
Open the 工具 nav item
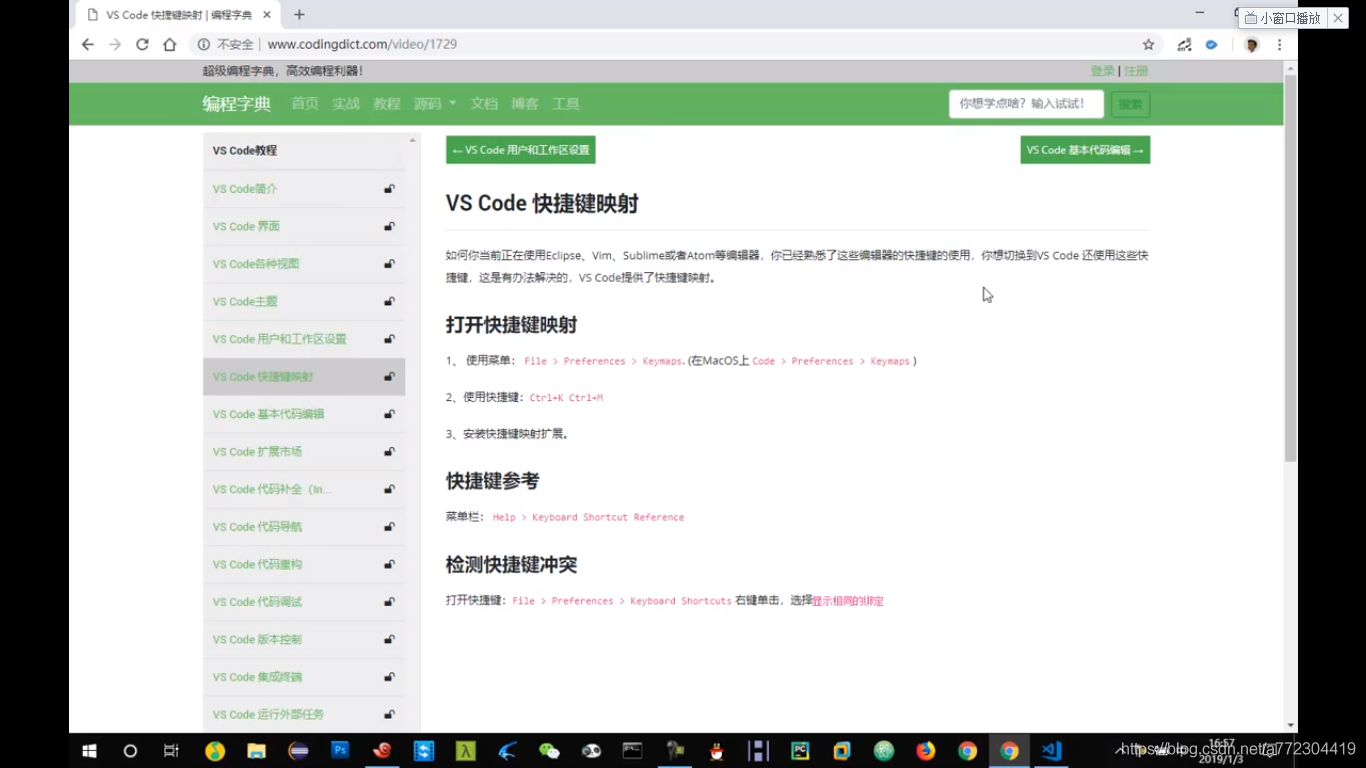coord(566,104)
